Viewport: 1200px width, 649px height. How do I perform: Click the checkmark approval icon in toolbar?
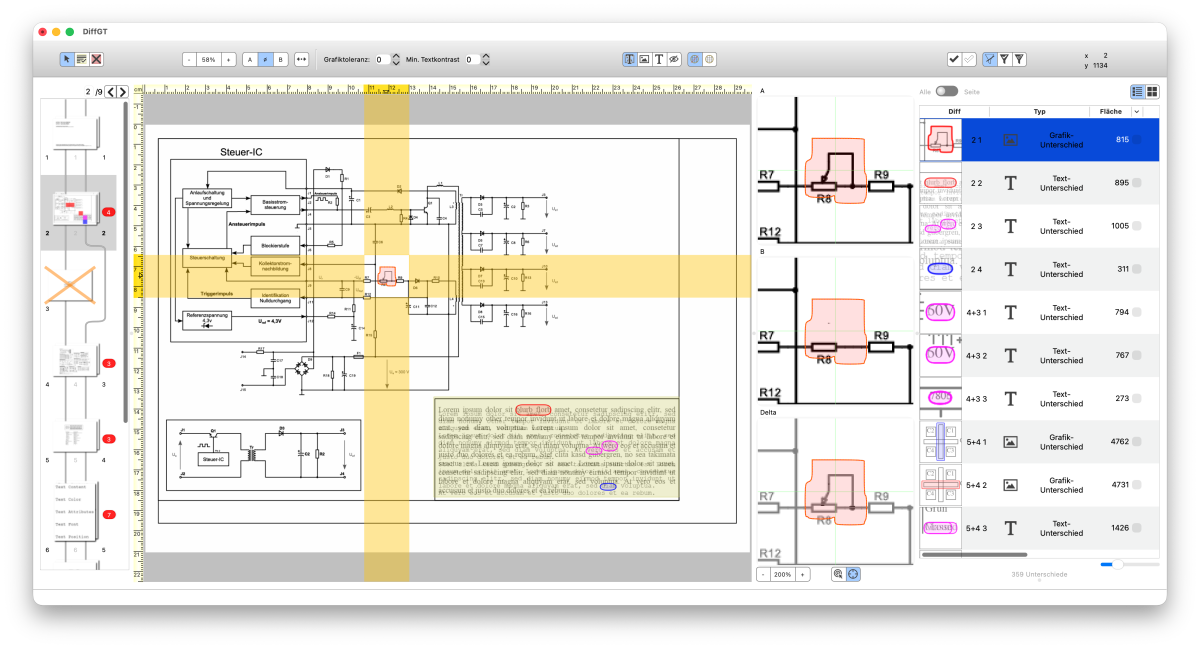[x=953, y=59]
